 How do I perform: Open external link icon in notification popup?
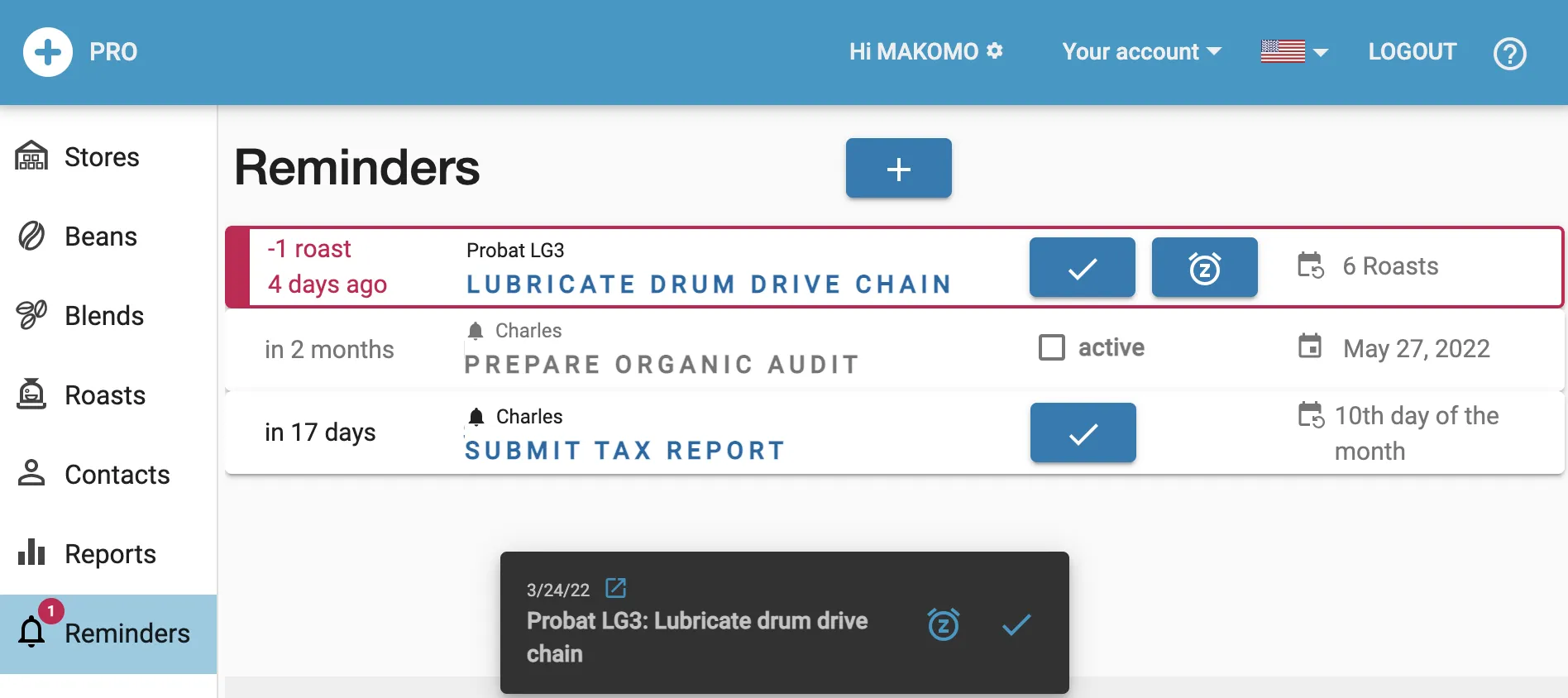616,588
